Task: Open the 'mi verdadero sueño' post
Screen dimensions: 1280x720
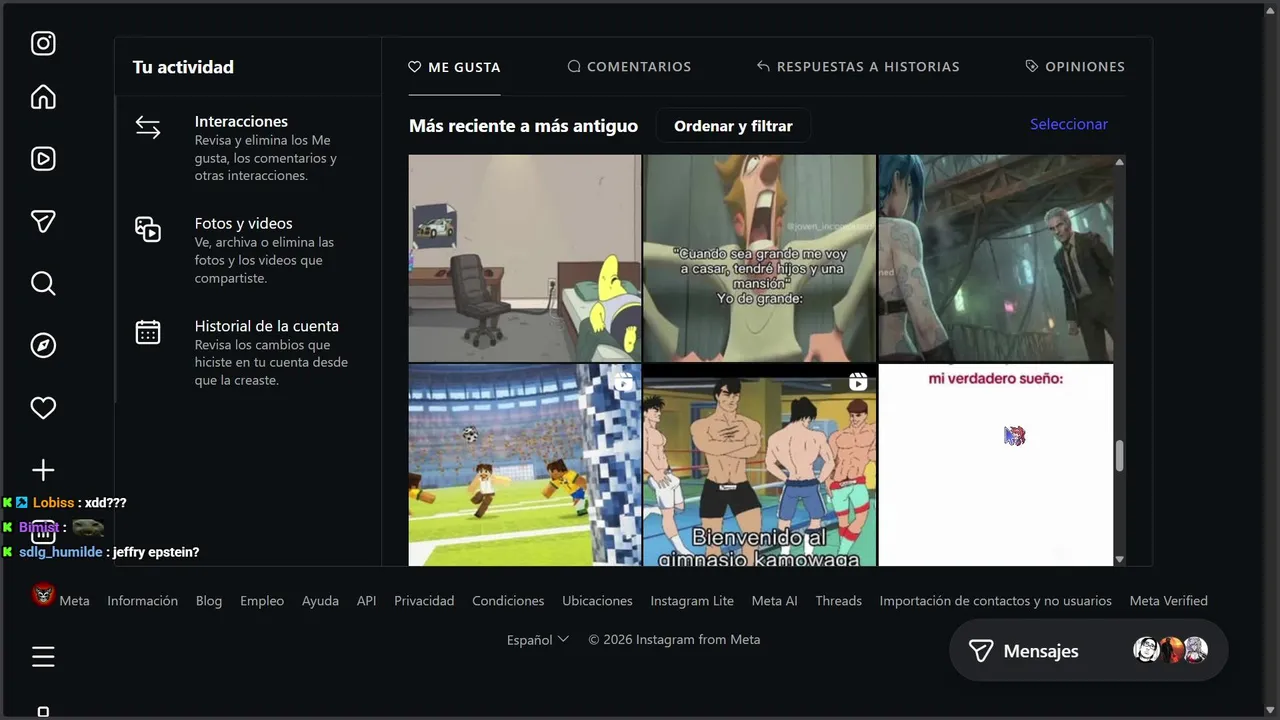Action: point(995,465)
